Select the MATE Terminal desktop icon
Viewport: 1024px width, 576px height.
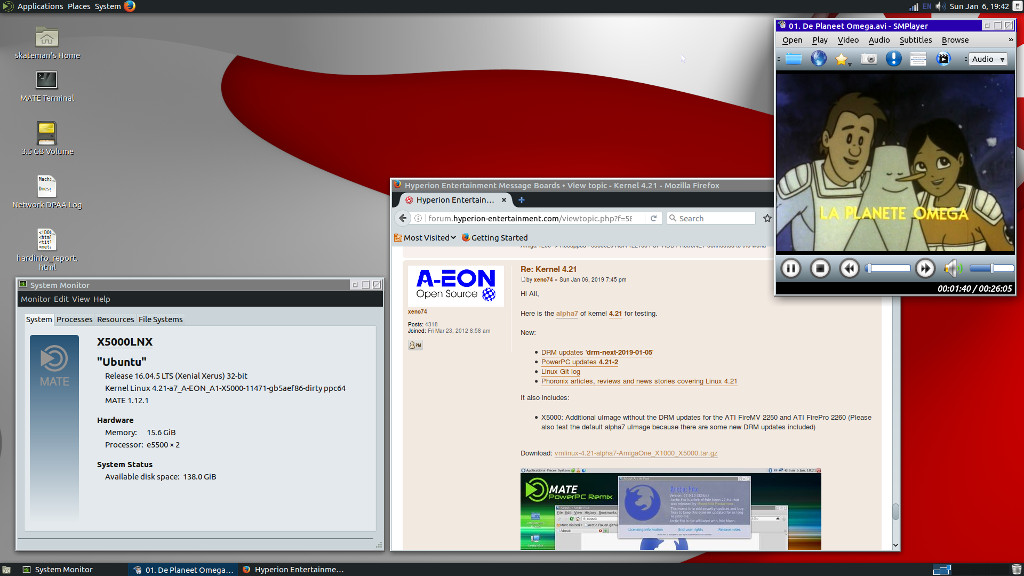[x=46, y=86]
